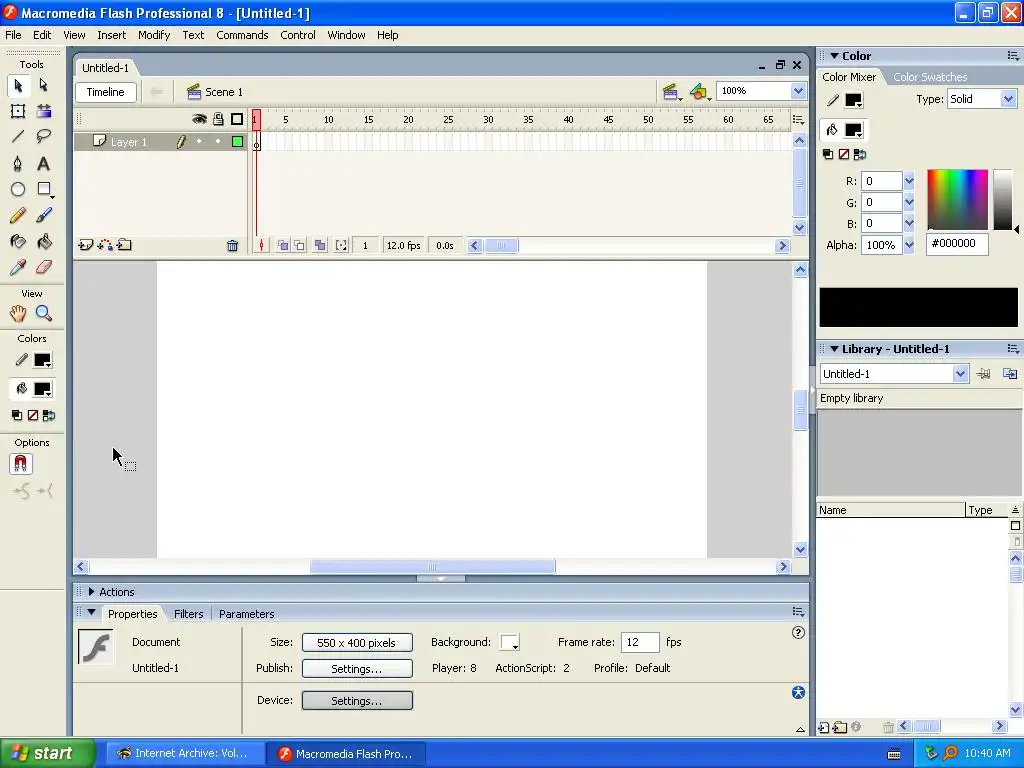Select the Pencil tool
Image resolution: width=1024 pixels, height=768 pixels.
[18, 216]
